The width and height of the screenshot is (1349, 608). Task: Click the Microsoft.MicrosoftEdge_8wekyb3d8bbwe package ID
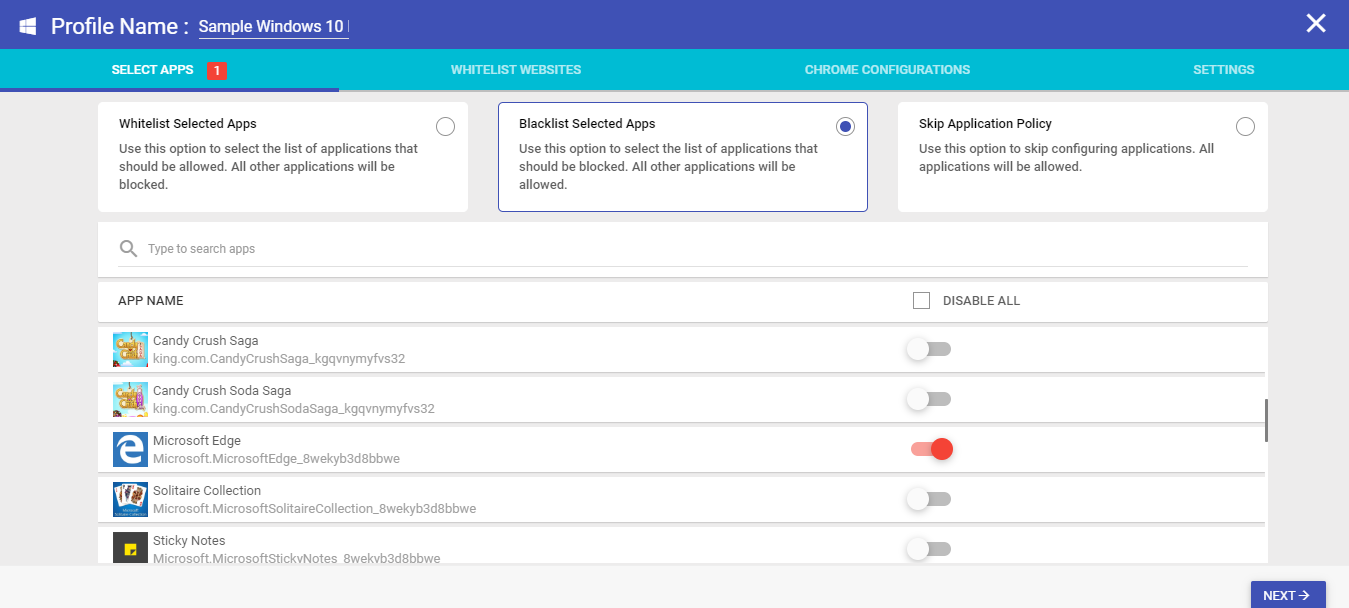coord(276,459)
